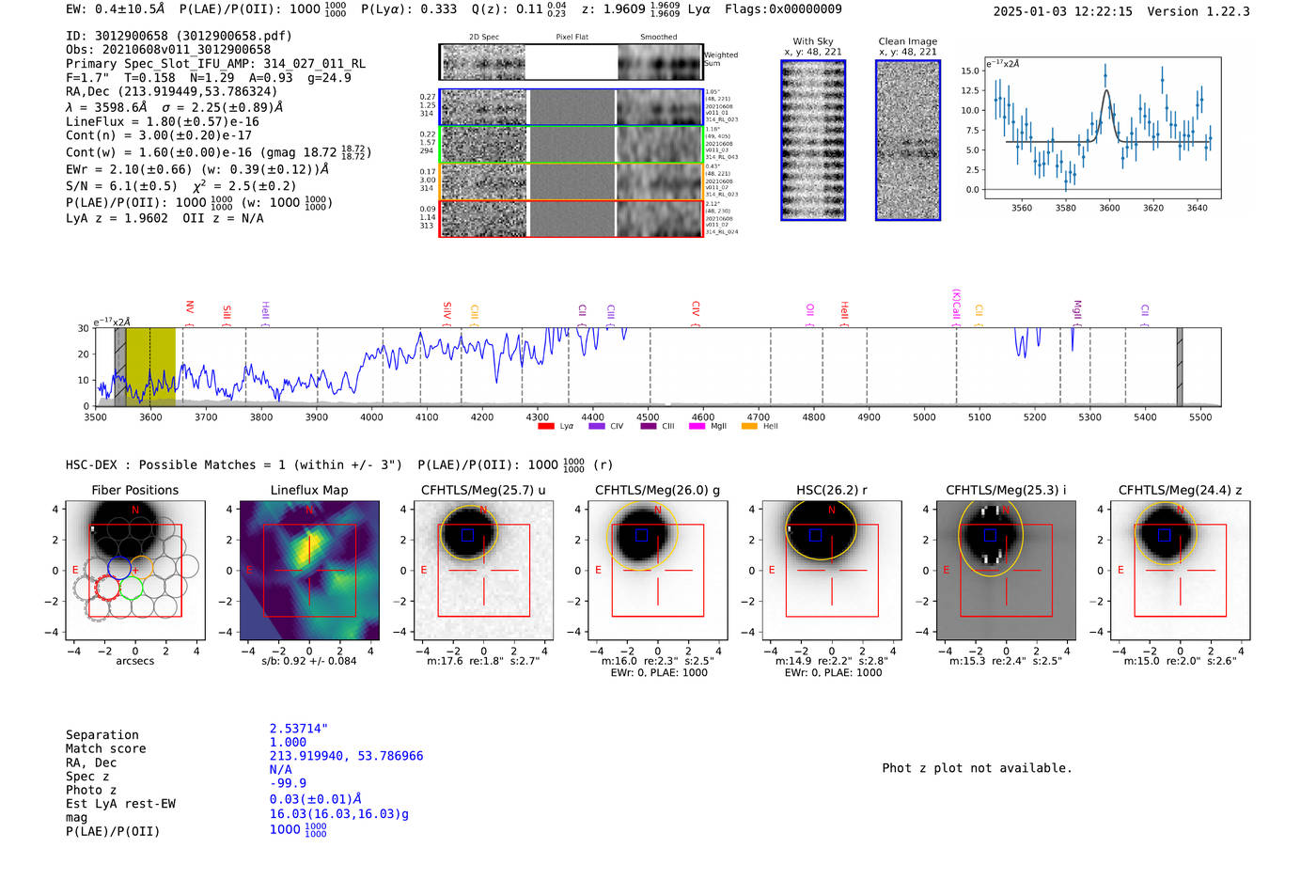1316x896 pixels.
Task: Click the red dashed fiber circle in Fiber Positions
Action: click(x=107, y=588)
